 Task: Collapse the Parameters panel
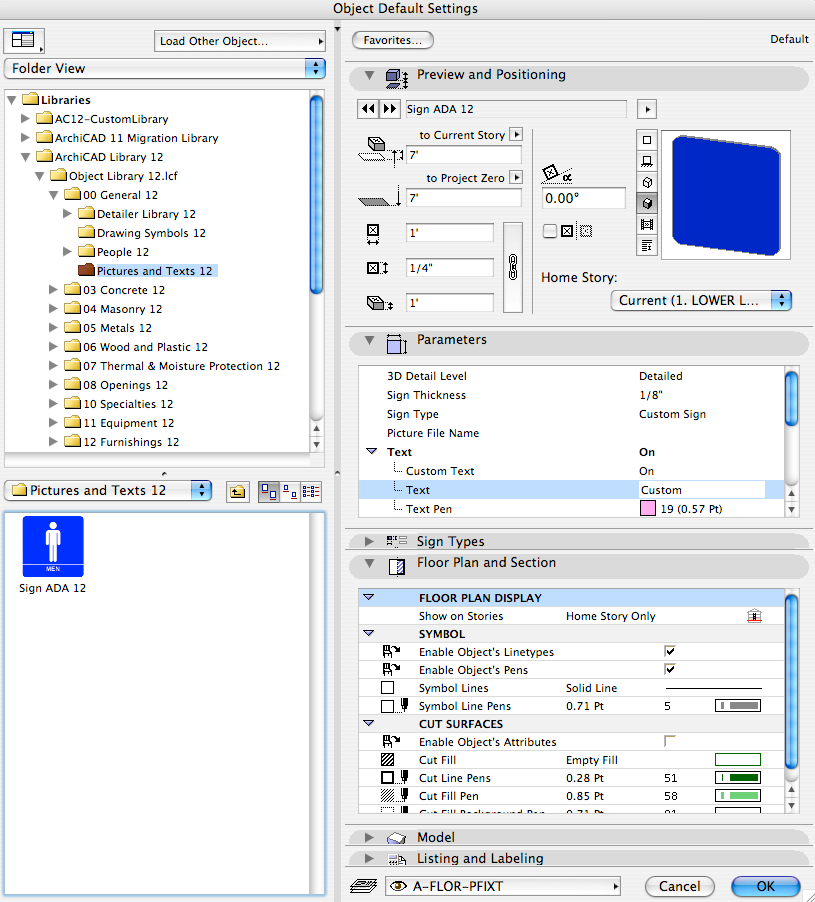[x=369, y=340]
